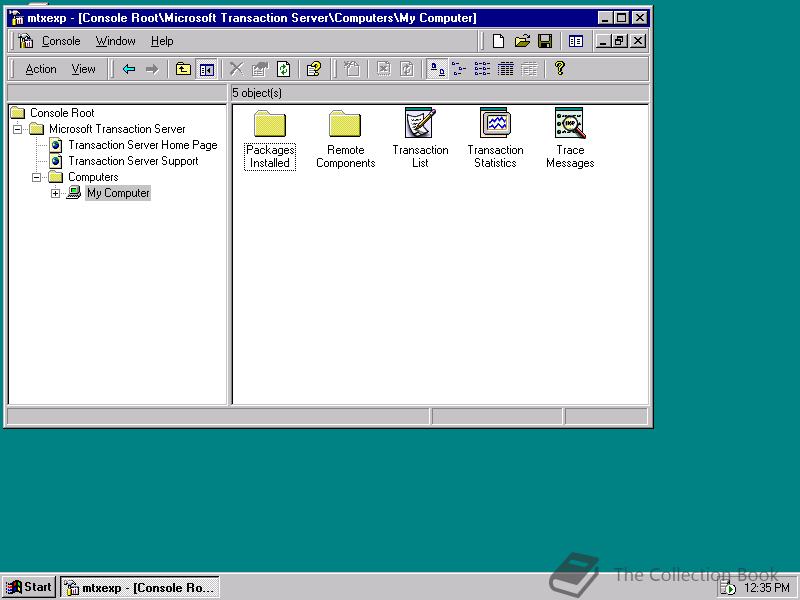This screenshot has width=800, height=600.
Task: Go back with the left arrow
Action: pyautogui.click(x=129, y=69)
